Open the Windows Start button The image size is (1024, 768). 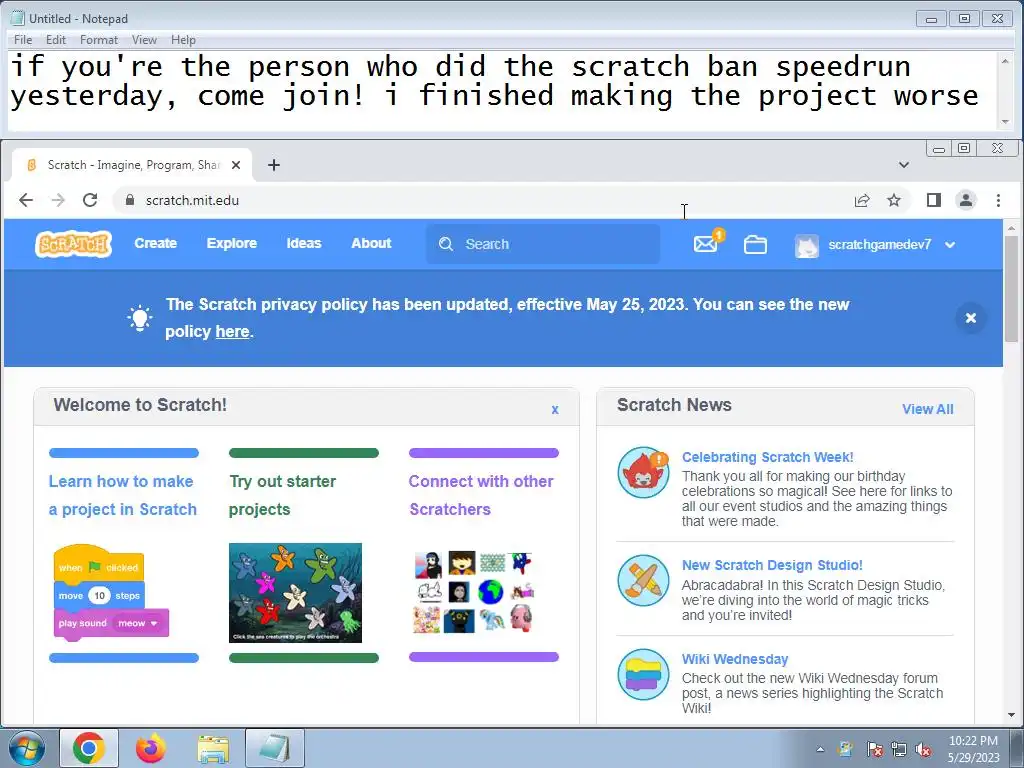25,748
